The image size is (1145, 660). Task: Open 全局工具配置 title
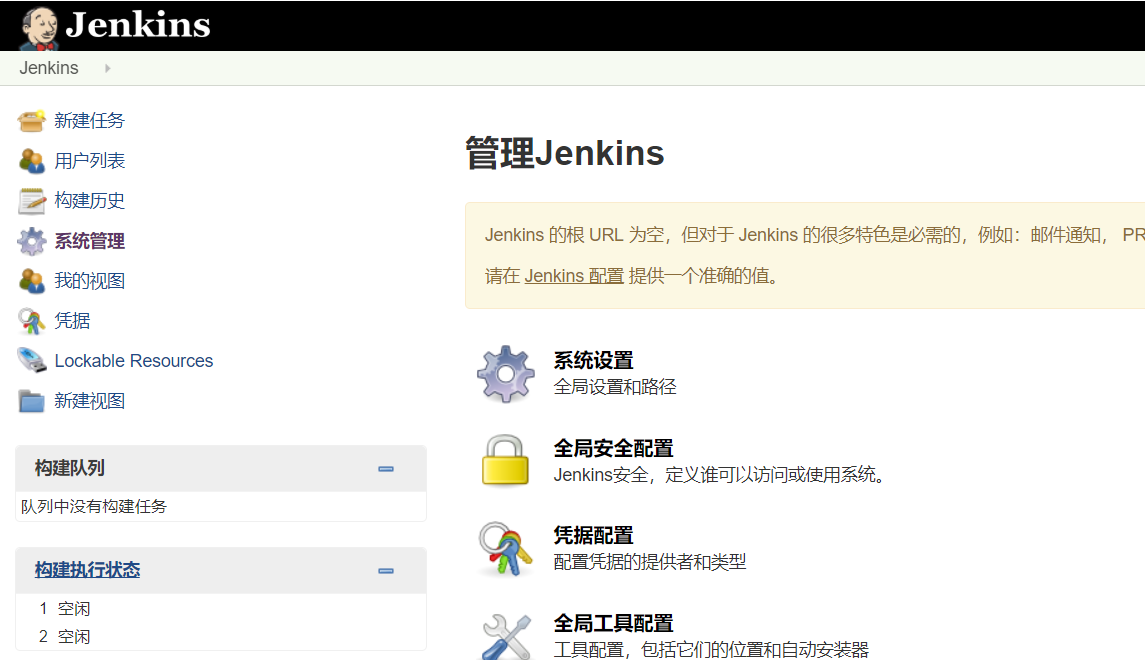(x=613, y=623)
